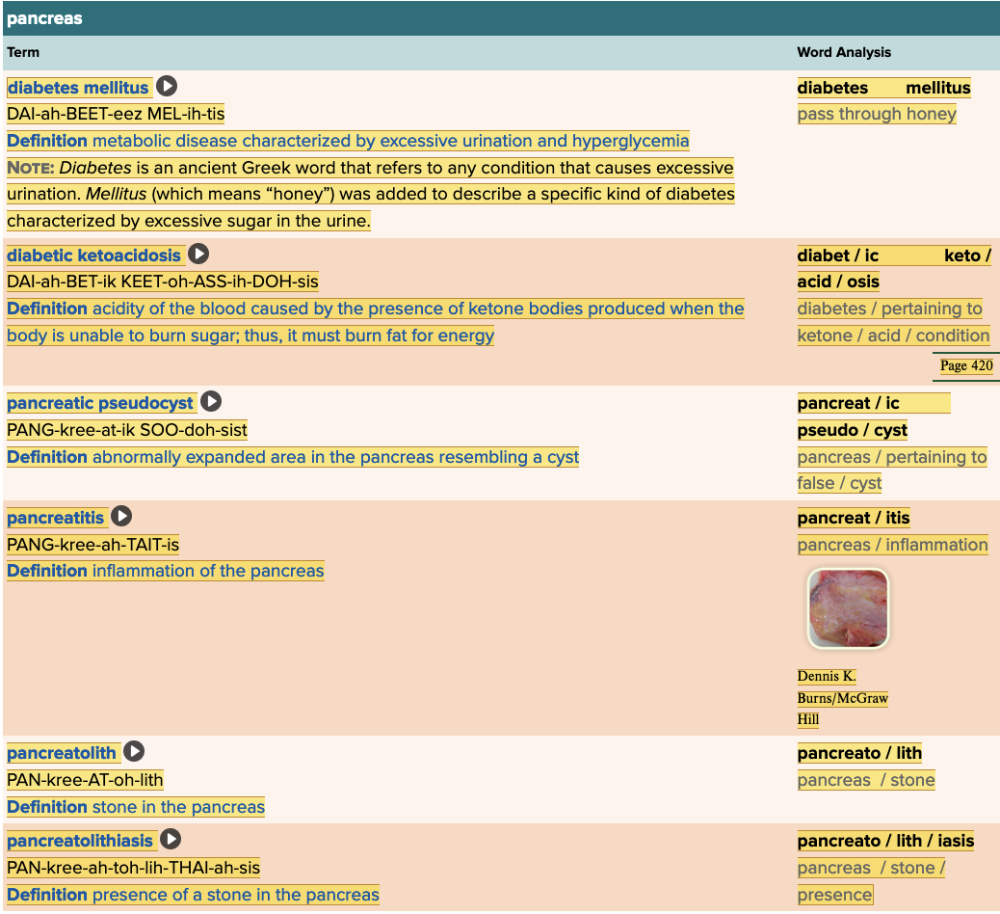
Task: Click the pancreas section header
Action: click(x=45, y=18)
